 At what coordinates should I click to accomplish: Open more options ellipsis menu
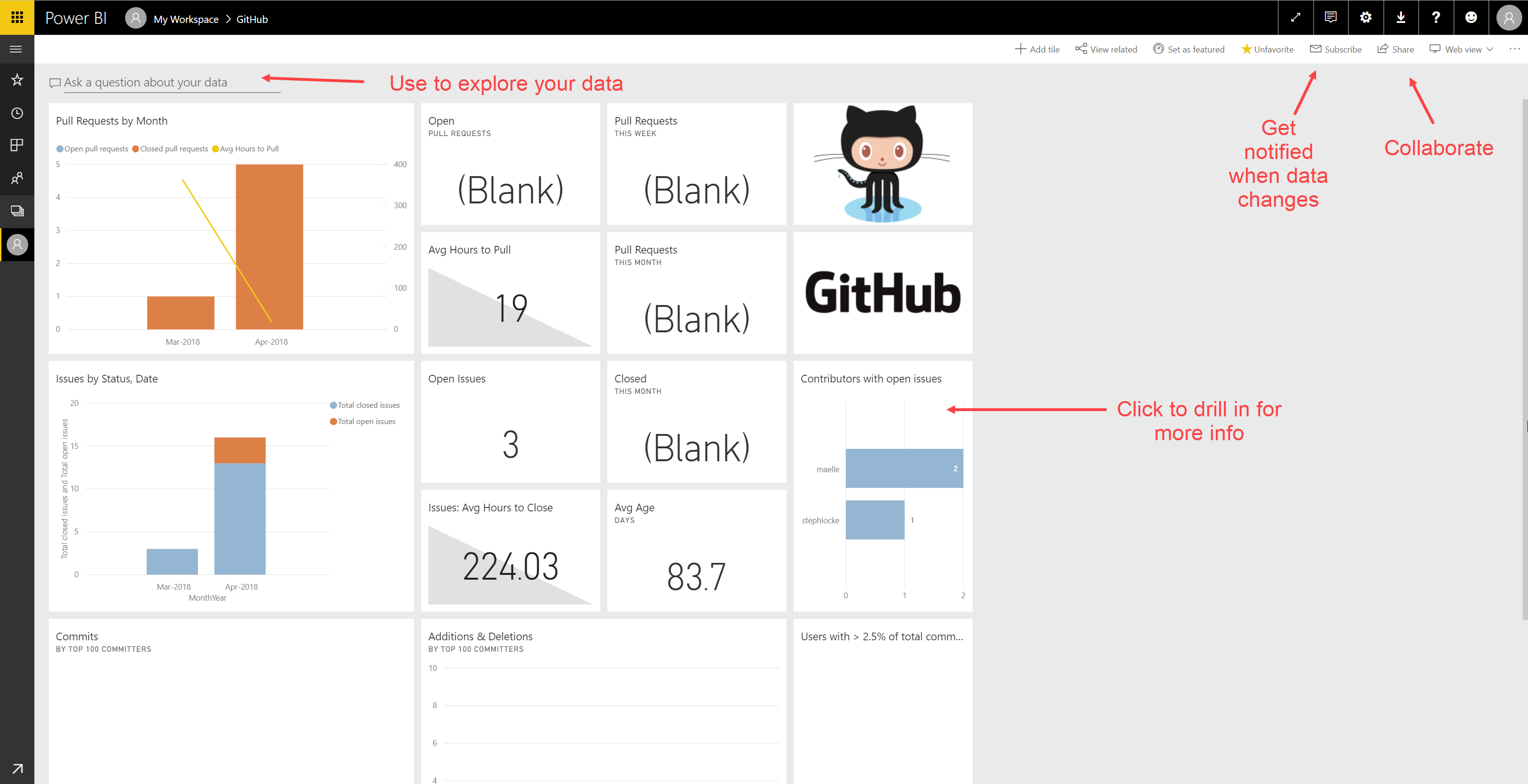point(1514,49)
